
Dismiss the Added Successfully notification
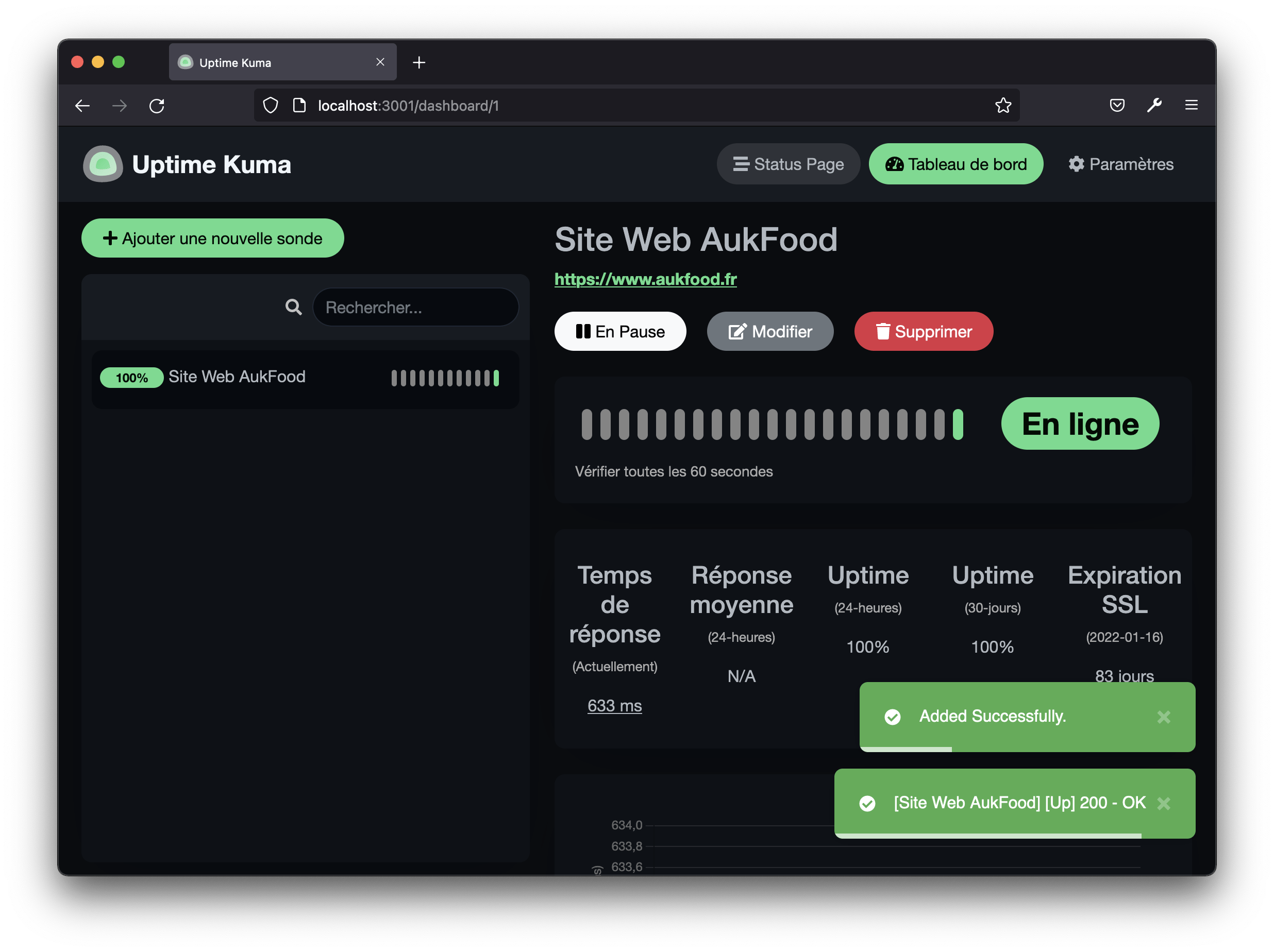pyautogui.click(x=1163, y=717)
